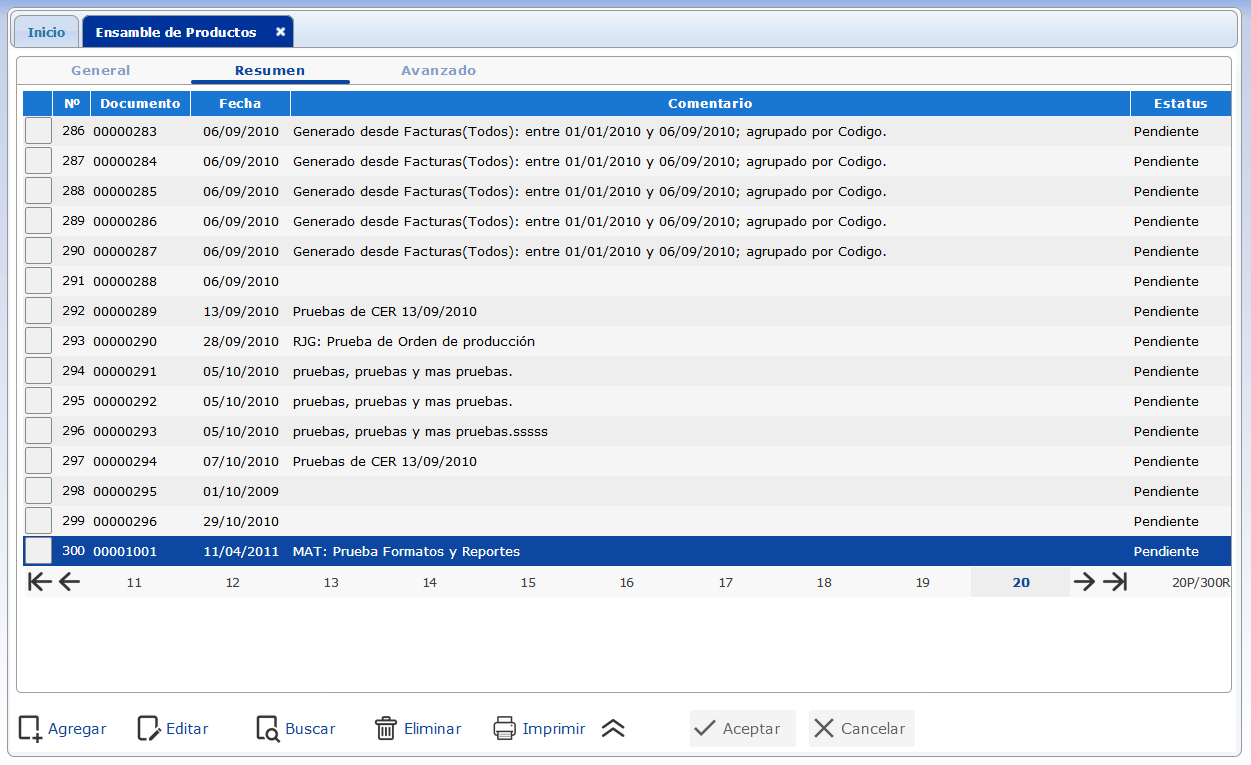Check the row box for document 00000289
This screenshot has height=765, width=1251.
38,311
